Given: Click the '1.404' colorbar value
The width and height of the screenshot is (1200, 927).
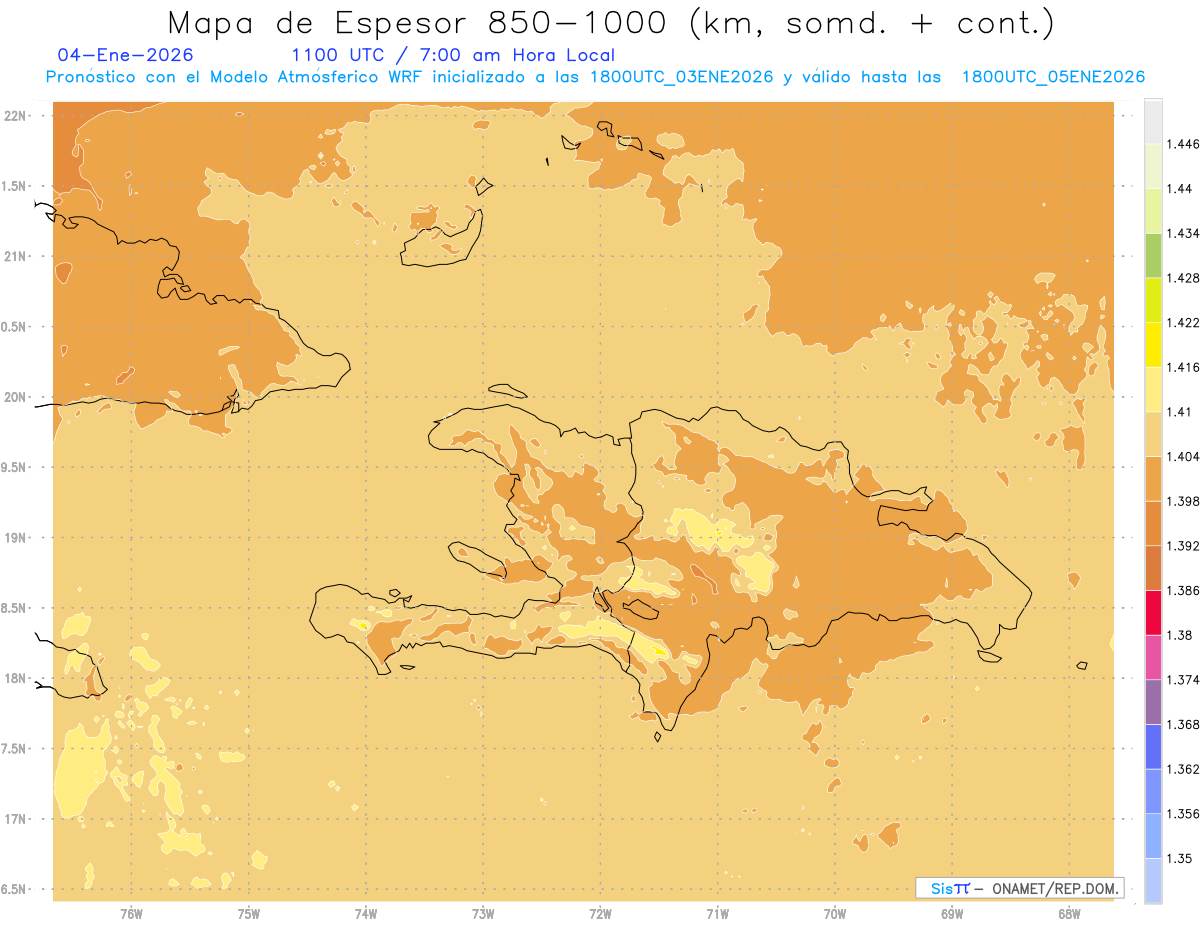Looking at the screenshot, I should click(x=1184, y=456).
